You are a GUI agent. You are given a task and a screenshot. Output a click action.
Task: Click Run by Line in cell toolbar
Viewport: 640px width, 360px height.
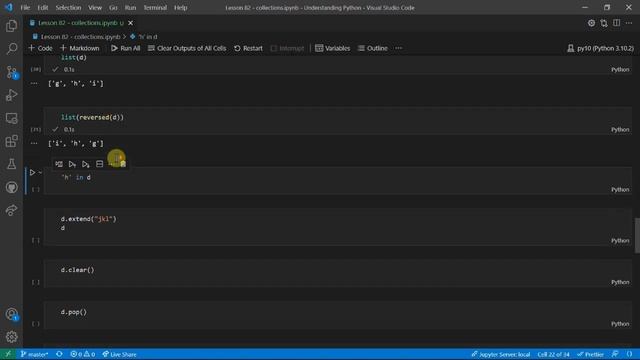(x=59, y=164)
